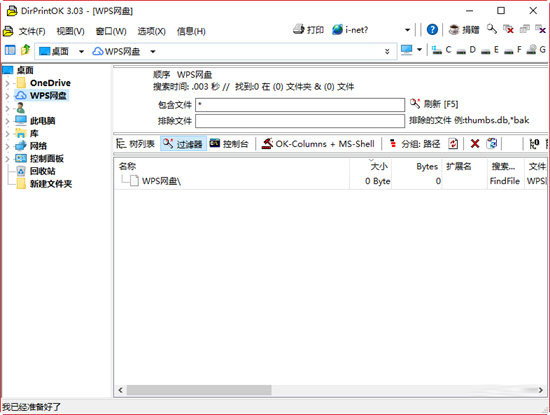Open the 选项(X) menu

click(152, 31)
